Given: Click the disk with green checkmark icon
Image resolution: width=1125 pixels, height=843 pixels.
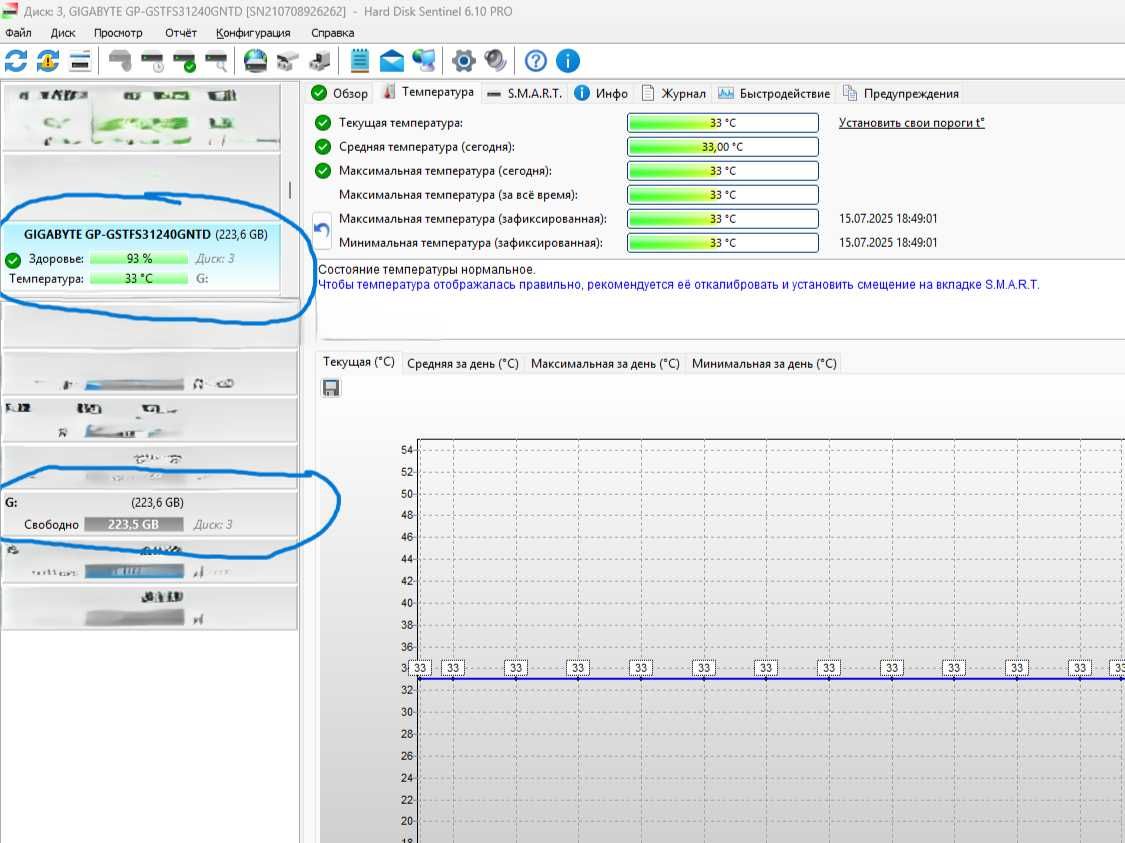Looking at the screenshot, I should coord(184,62).
